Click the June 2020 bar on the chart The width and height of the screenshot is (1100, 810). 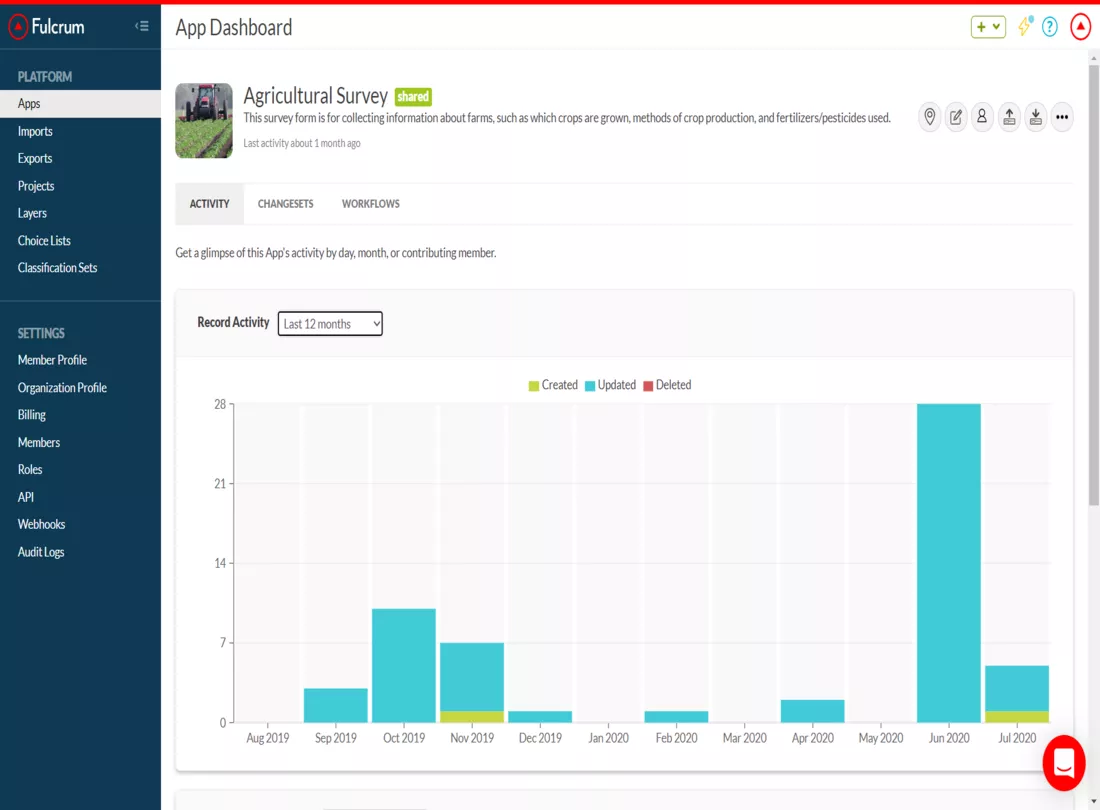(948, 560)
